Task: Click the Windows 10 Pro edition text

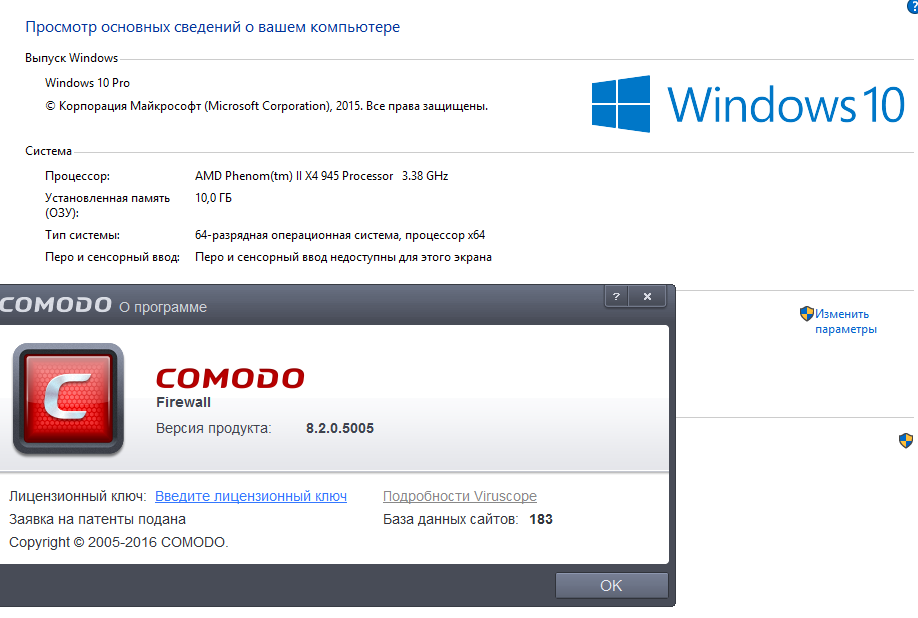Action: (x=87, y=83)
